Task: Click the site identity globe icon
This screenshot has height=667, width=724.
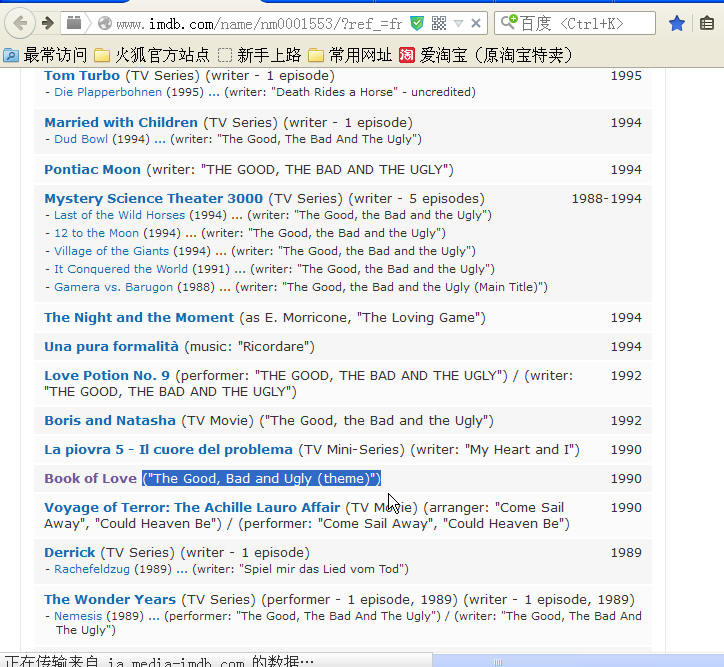Action: (x=105, y=23)
